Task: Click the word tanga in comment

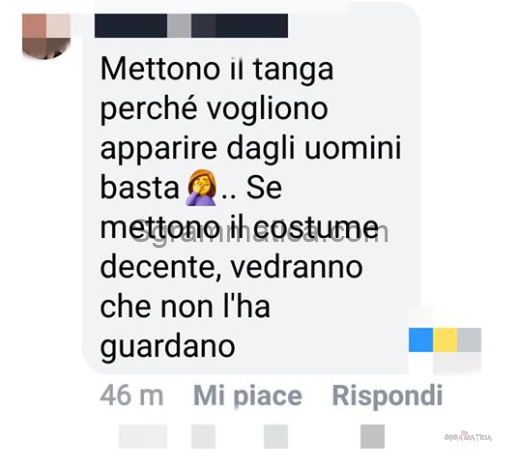Action: [x=293, y=69]
